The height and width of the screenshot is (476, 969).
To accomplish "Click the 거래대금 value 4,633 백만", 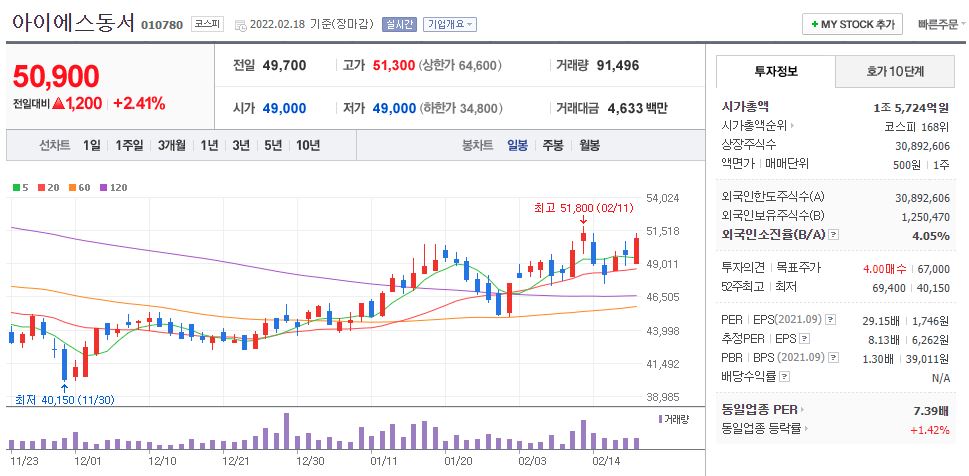I will [x=638, y=108].
